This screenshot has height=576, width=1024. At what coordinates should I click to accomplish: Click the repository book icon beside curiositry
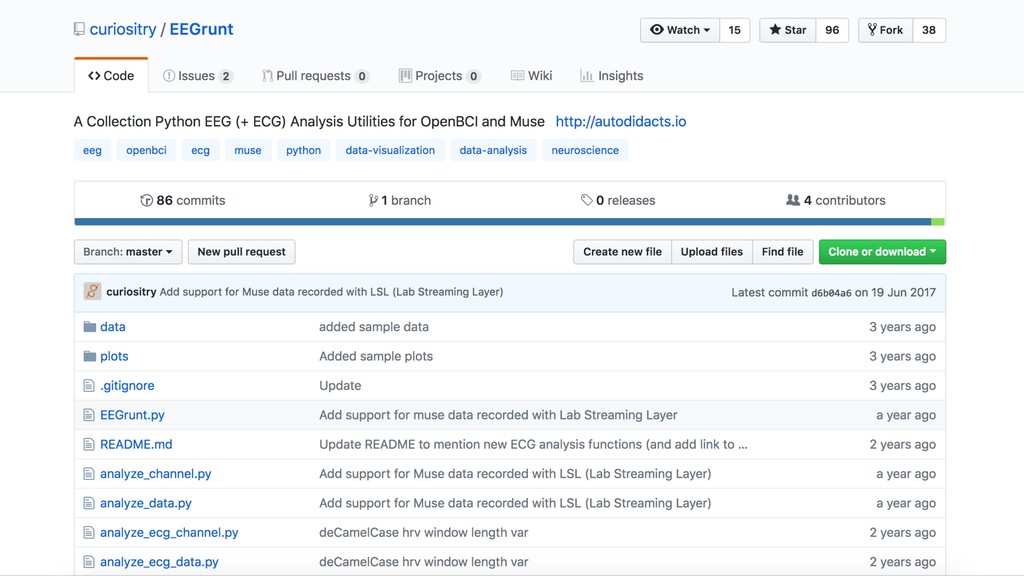pos(79,30)
